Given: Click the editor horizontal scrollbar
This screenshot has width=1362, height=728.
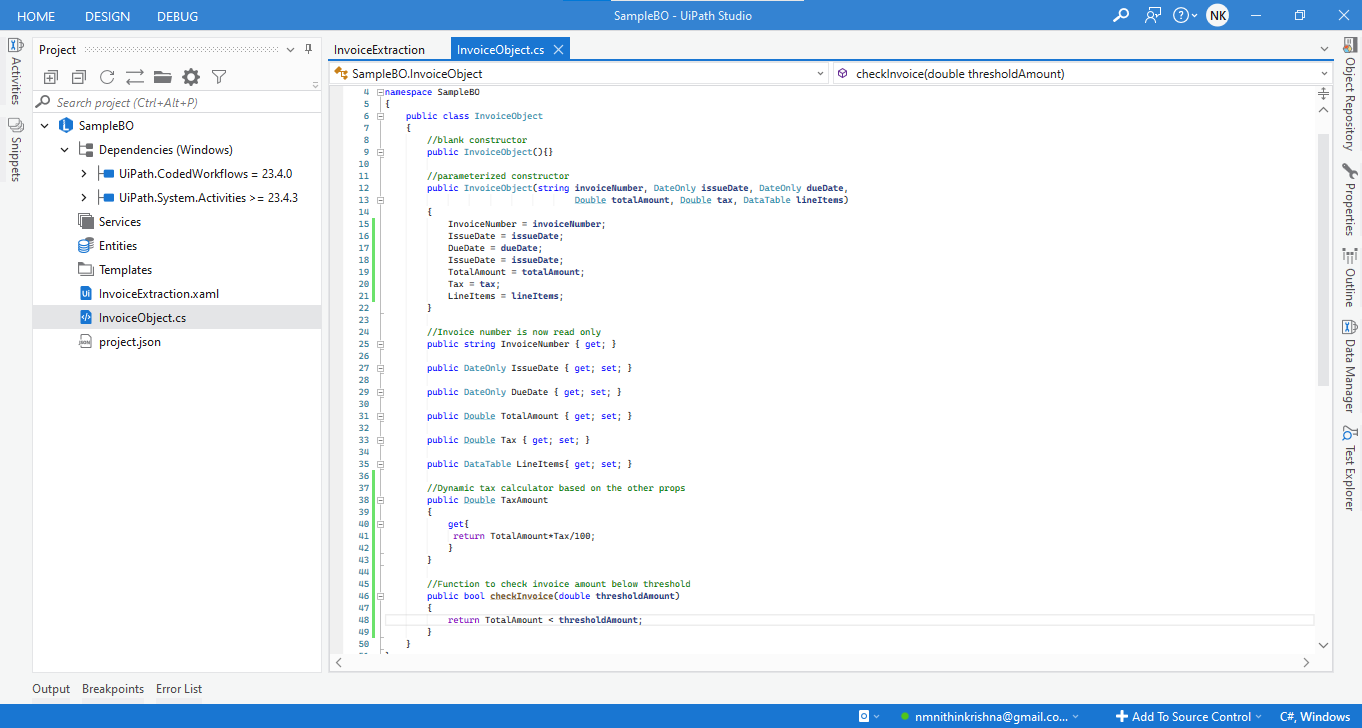Looking at the screenshot, I should [x=820, y=662].
